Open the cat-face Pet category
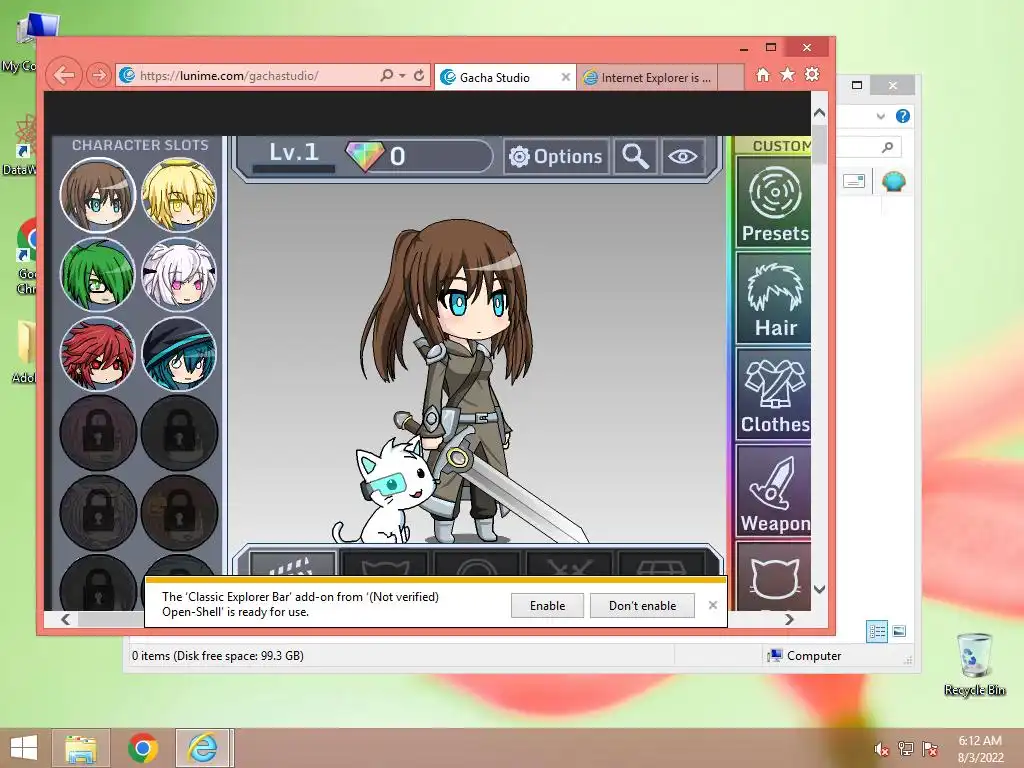This screenshot has height=768, width=1024. [x=774, y=577]
